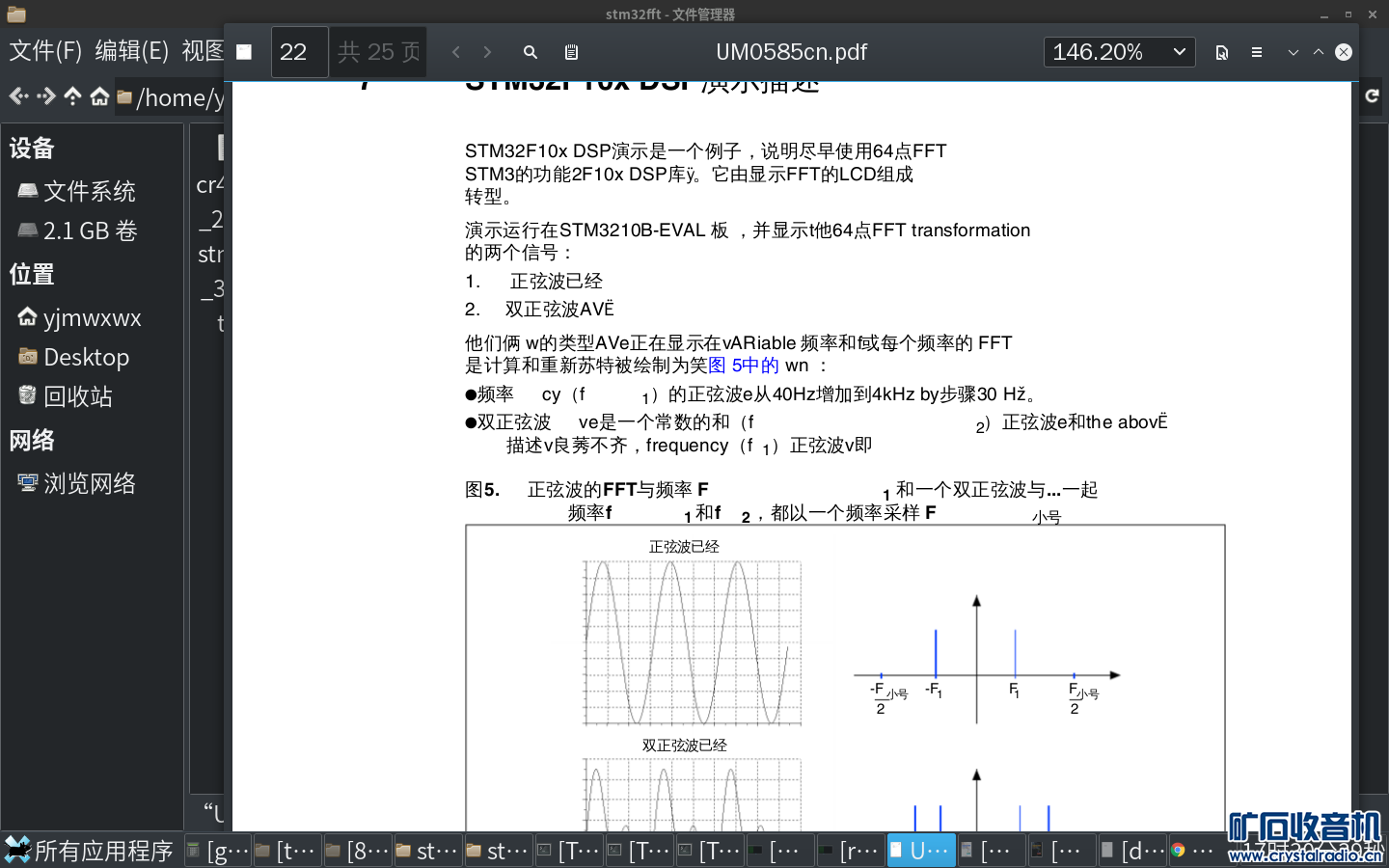Click the 正弦波已经 waveform chart
The width and height of the screenshot is (1389, 868).
pos(692,642)
